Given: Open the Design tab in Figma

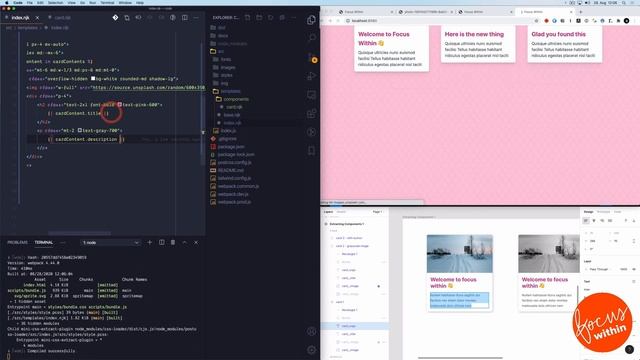Looking at the screenshot, I should coord(588,212).
